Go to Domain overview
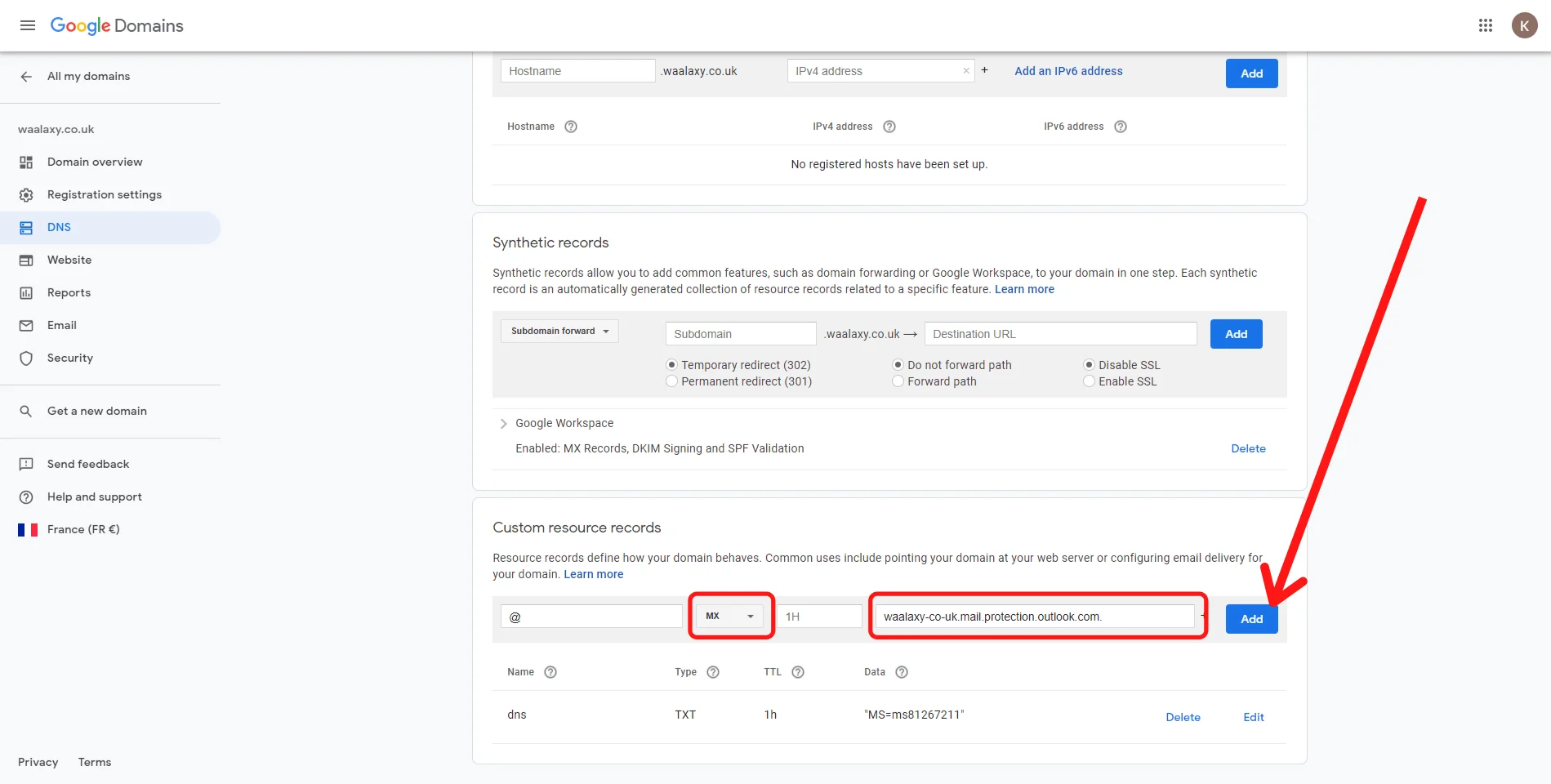The height and width of the screenshot is (784, 1551). click(x=95, y=163)
